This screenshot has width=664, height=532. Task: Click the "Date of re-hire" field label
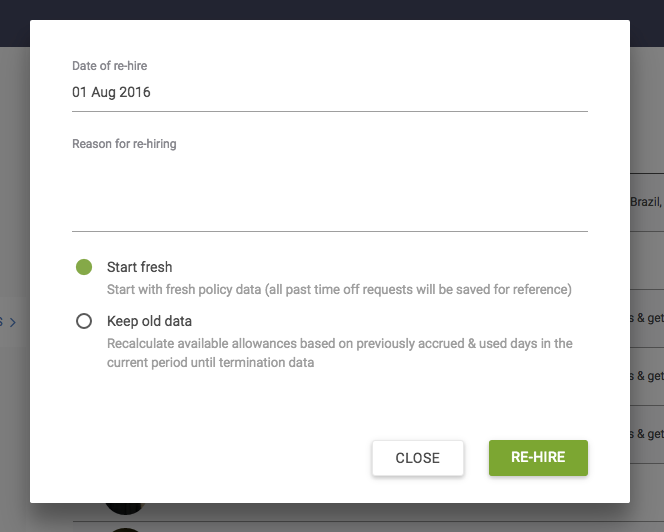tap(110, 66)
